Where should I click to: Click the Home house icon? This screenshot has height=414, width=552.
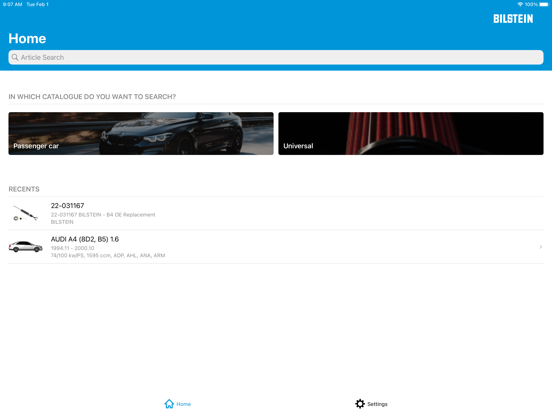[x=169, y=404]
